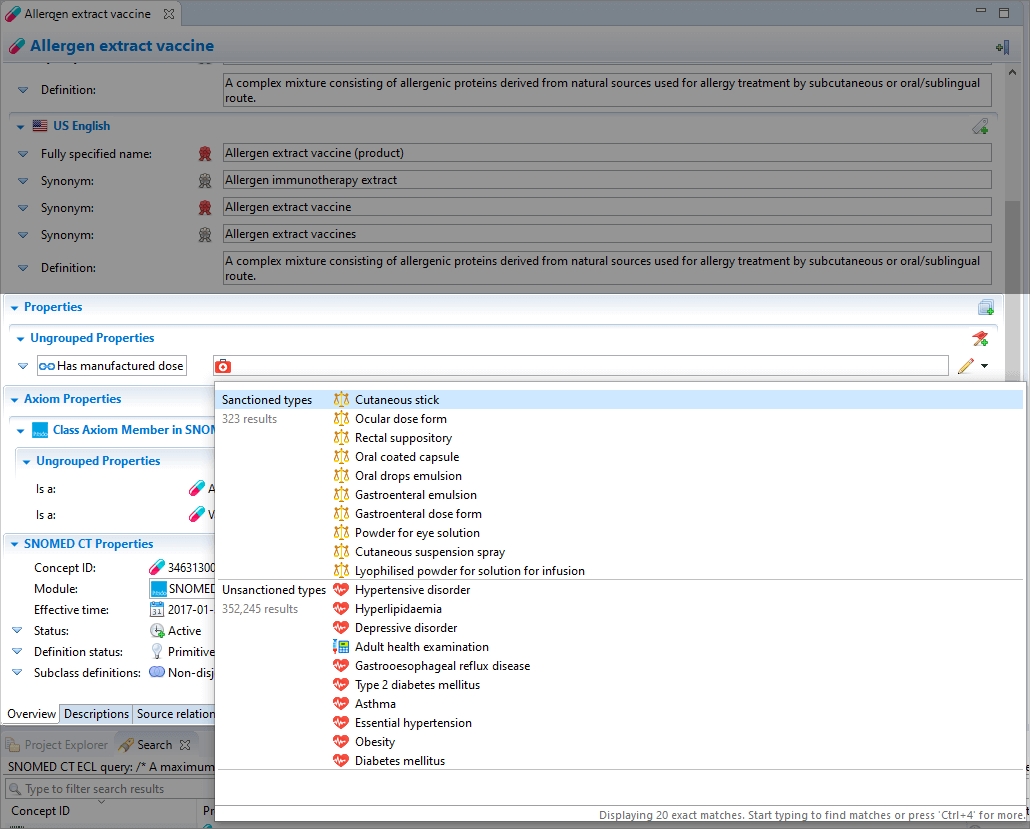
Task: Click the grey acceptability icon beside Allergen immunotherapy extract
Action: (205, 181)
